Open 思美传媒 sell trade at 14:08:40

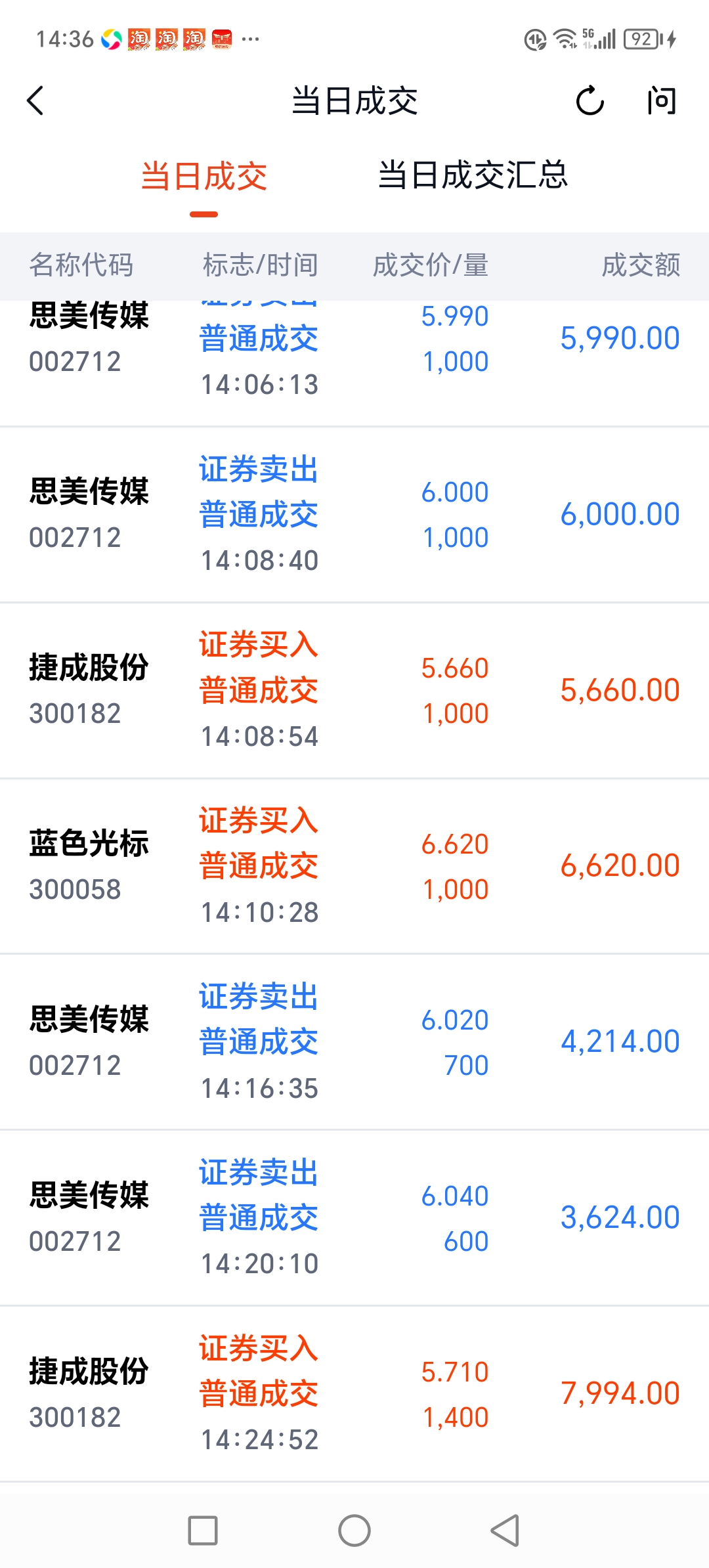coord(354,515)
